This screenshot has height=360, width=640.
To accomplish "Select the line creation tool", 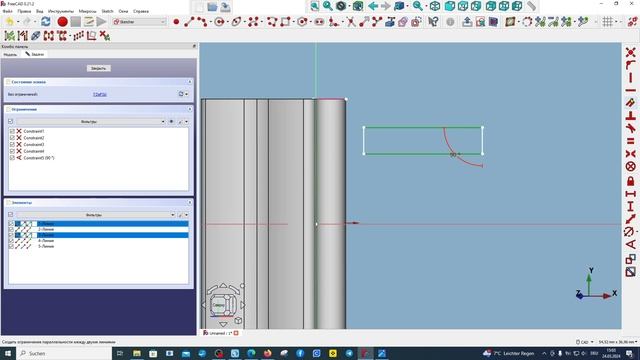I will [x=189, y=22].
